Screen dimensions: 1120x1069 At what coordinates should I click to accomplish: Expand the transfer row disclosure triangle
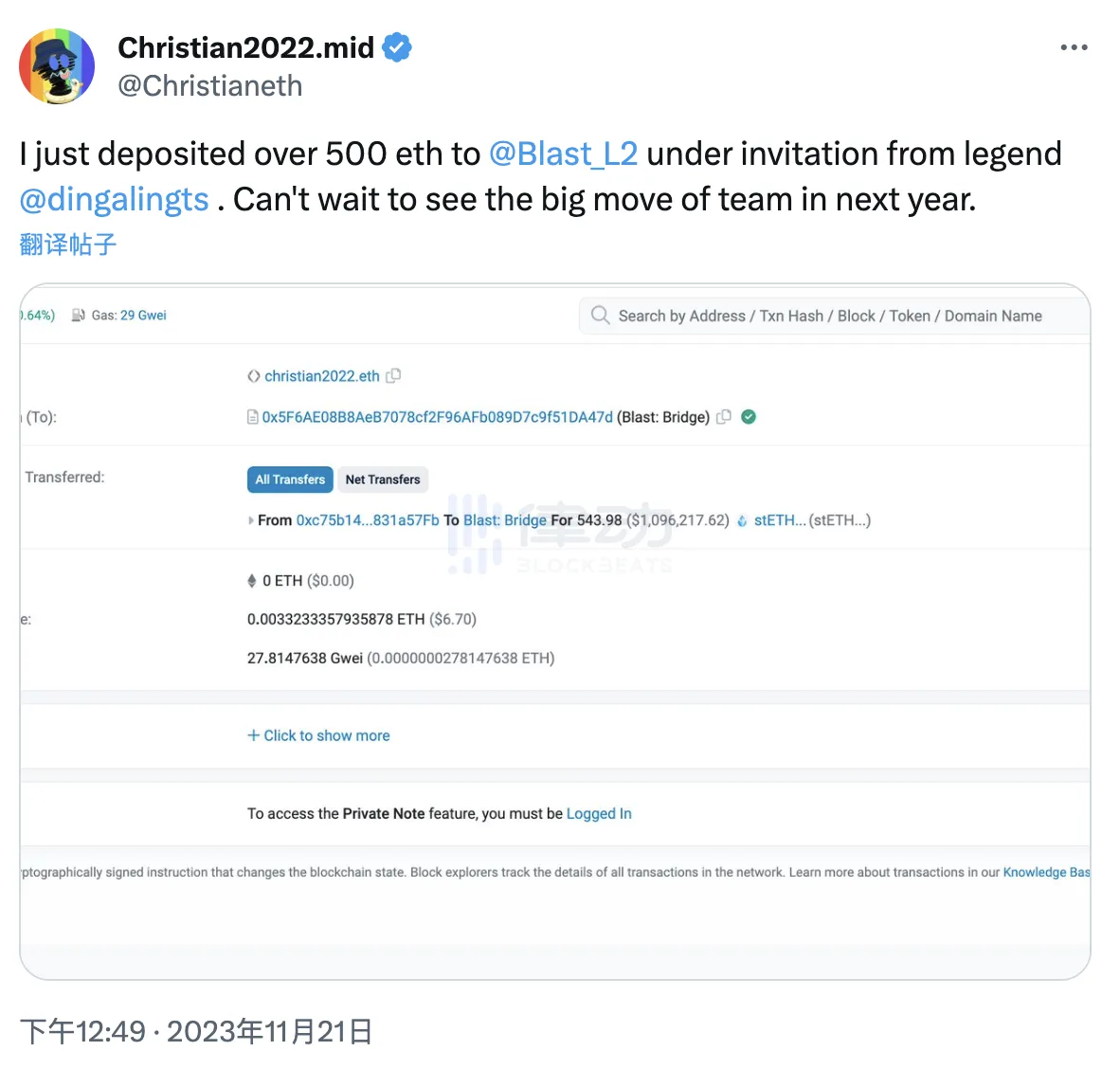pos(249,520)
